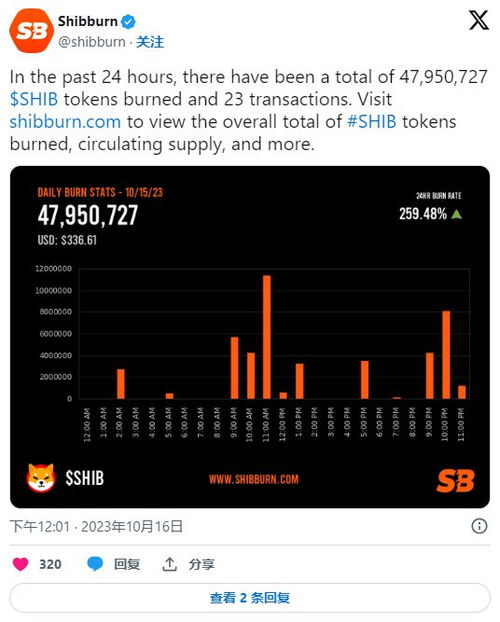Click the @shibburn handle
The width and height of the screenshot is (500, 622).
pyautogui.click(x=92, y=42)
